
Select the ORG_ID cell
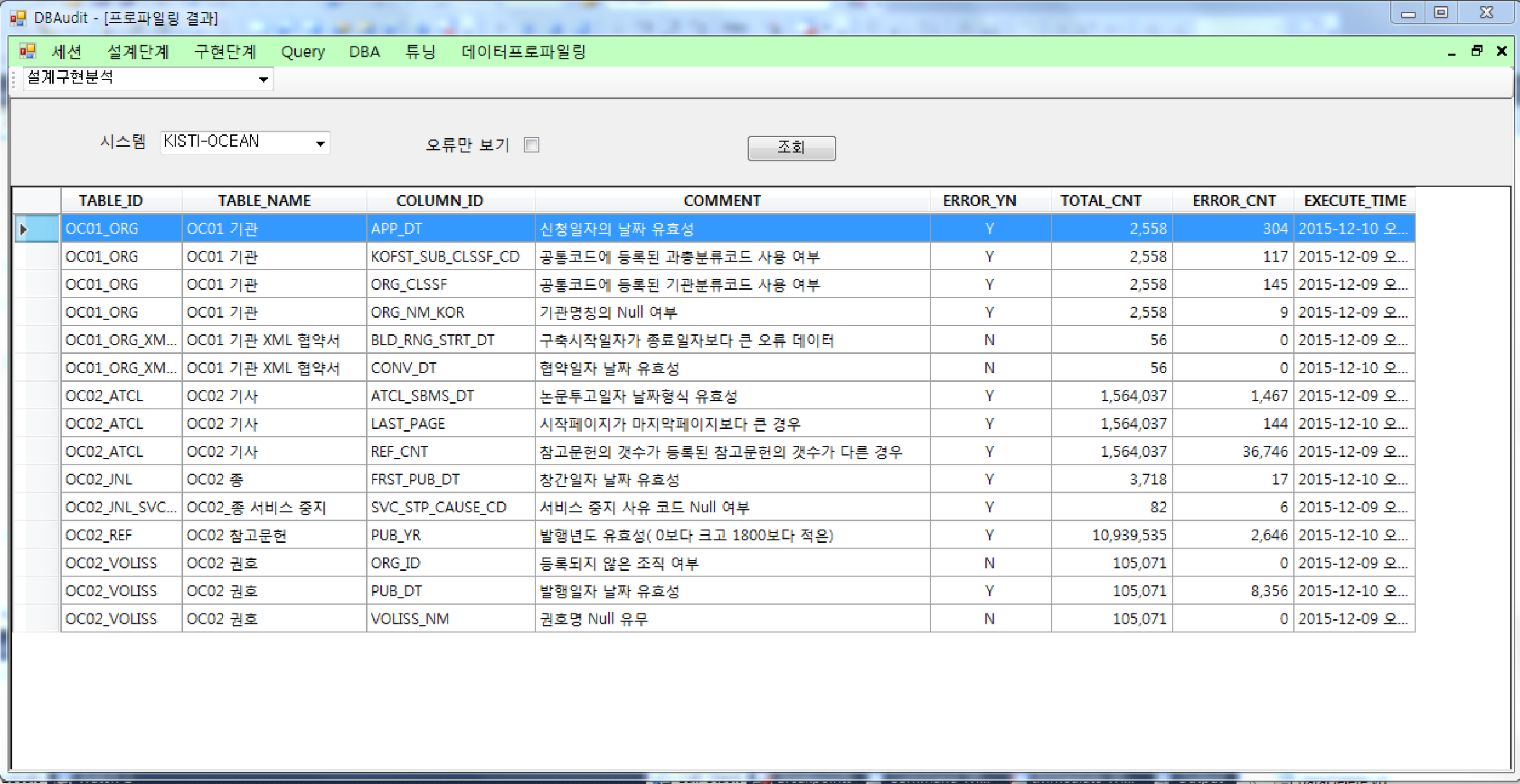(450, 564)
